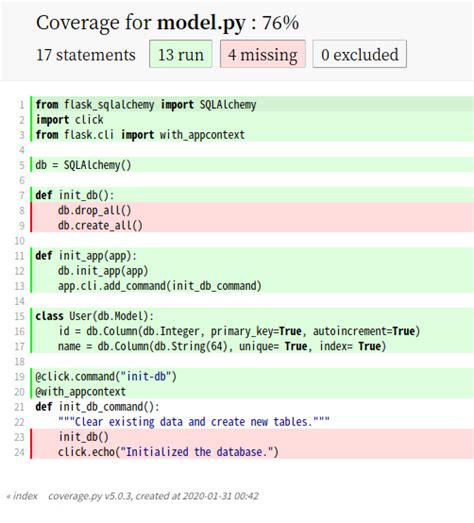Click the 'def init_db():' code line
Image resolution: width=474 pixels, height=523 pixels.
pyautogui.click(x=252, y=195)
